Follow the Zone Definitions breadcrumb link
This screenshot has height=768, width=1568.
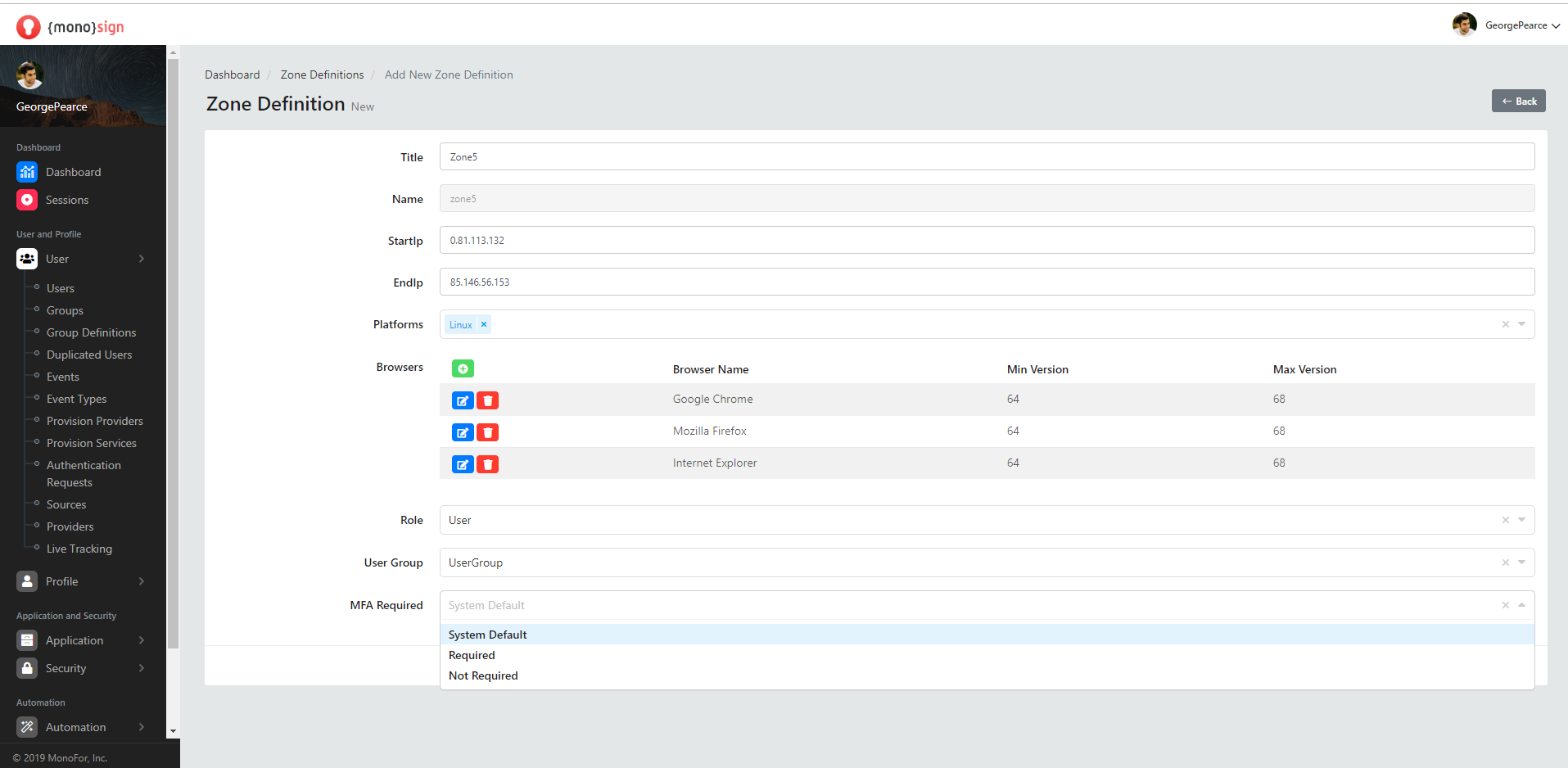pyautogui.click(x=322, y=75)
